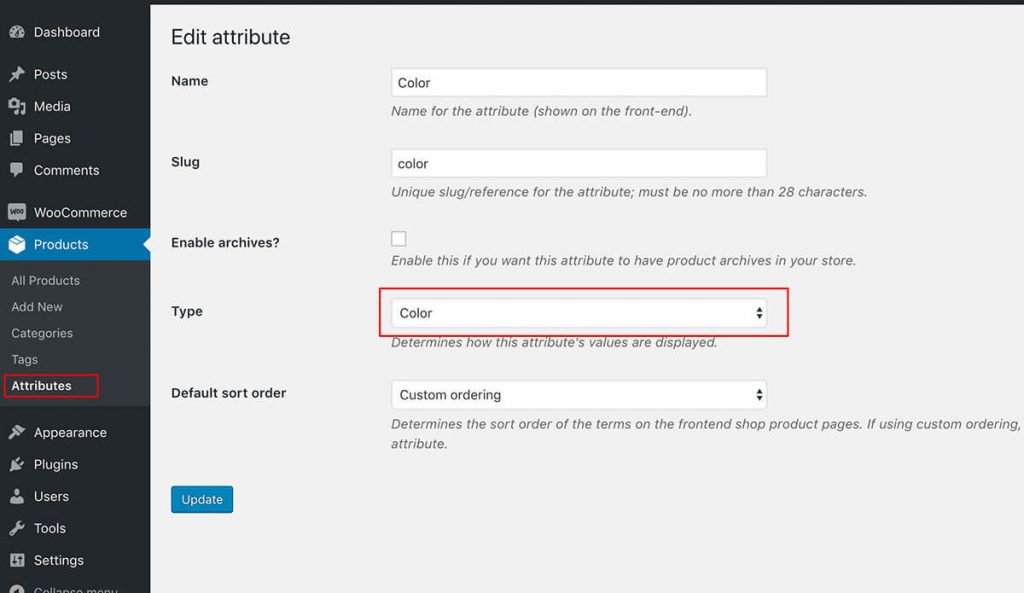
Task: Click the Media icon in sidebar
Action: (17, 106)
